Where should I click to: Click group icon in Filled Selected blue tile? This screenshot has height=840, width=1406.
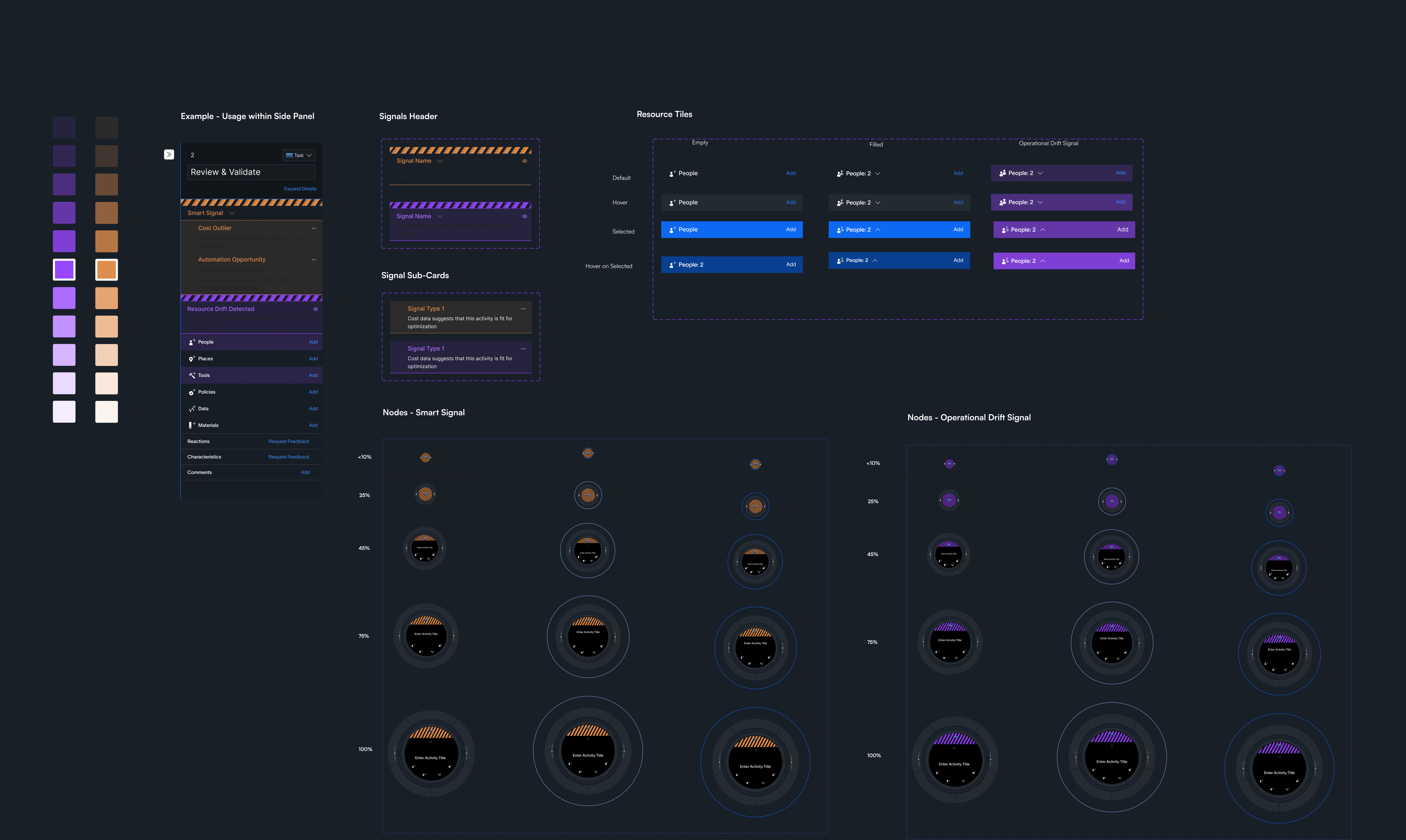[840, 230]
